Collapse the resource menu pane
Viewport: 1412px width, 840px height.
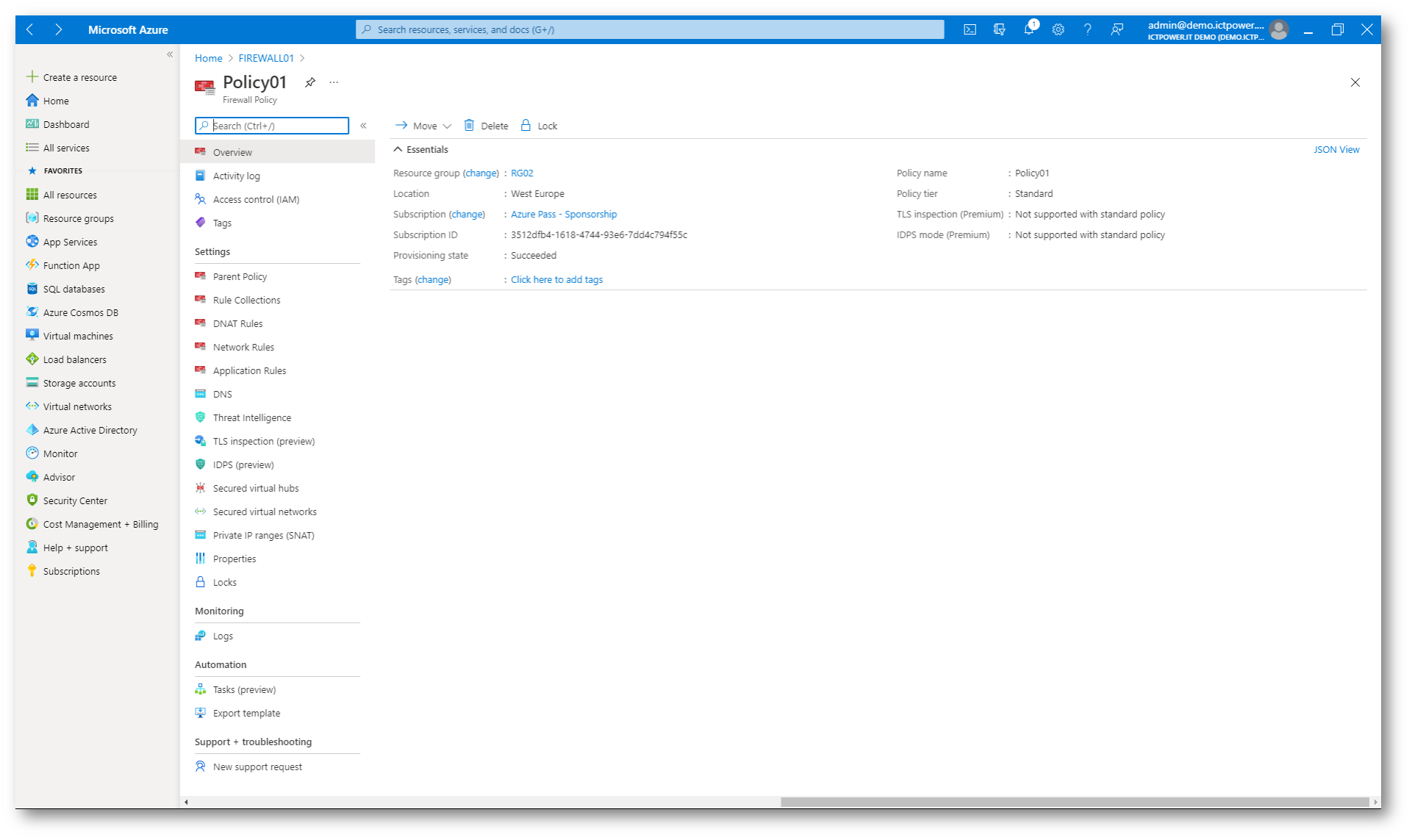pos(363,126)
